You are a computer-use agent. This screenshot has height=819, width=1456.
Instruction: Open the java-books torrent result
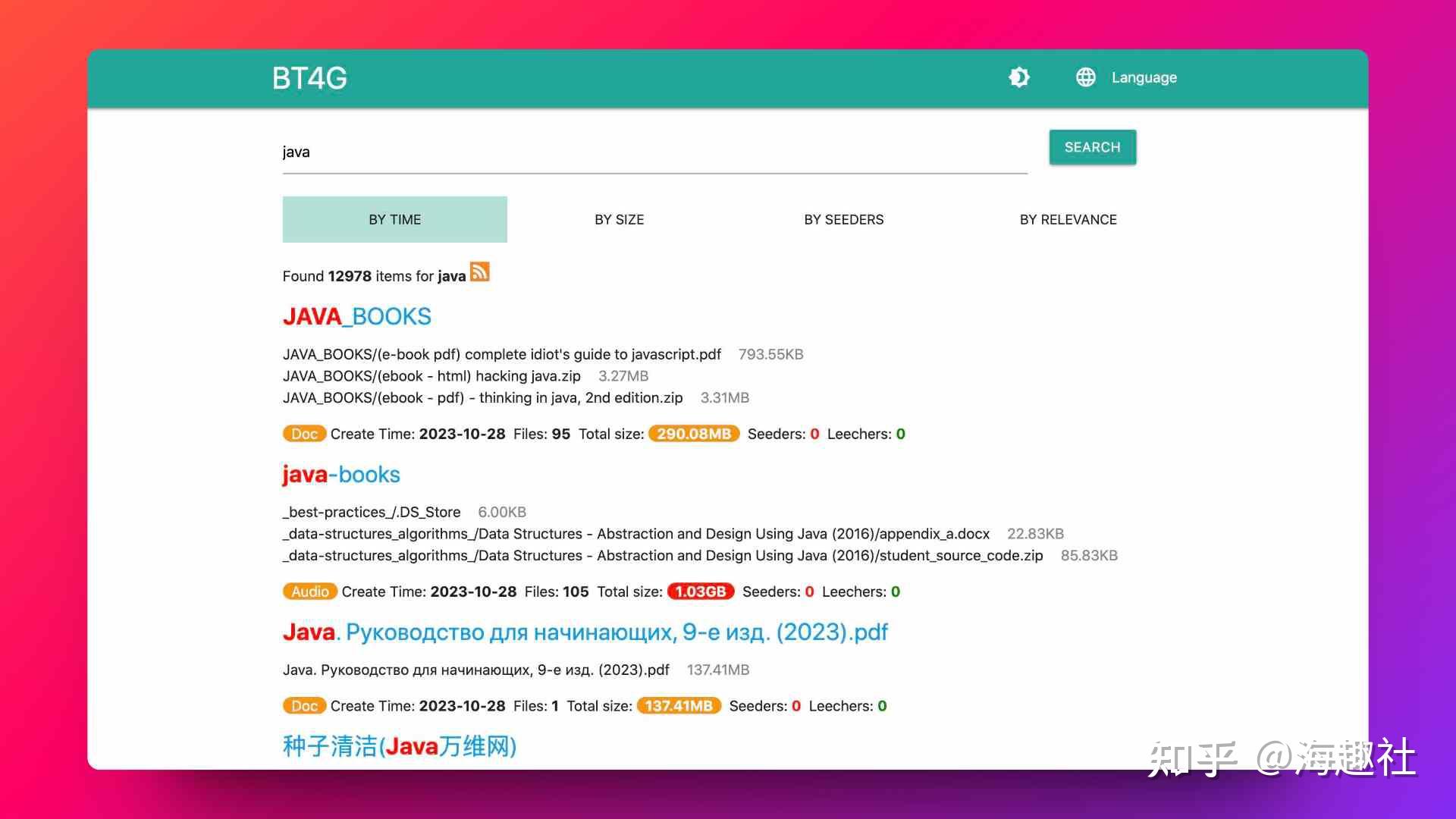click(341, 475)
